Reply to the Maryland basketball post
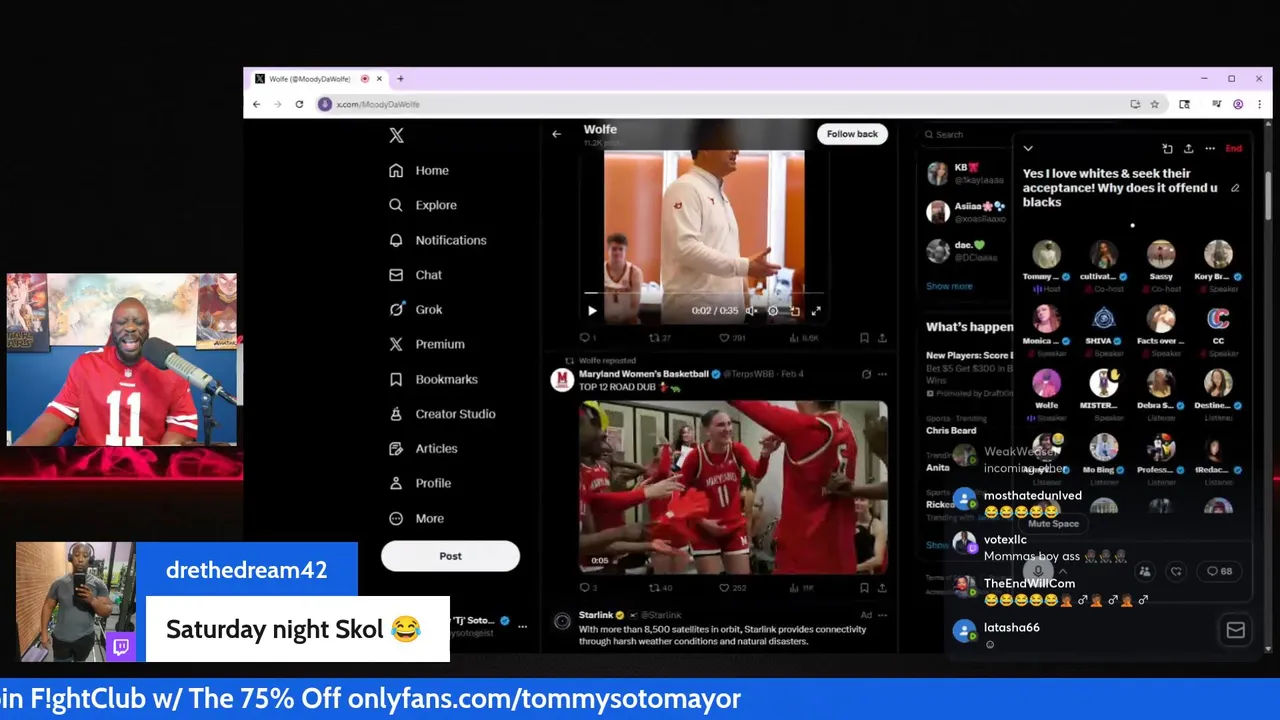Screen dimensions: 1280x720 pos(587,588)
